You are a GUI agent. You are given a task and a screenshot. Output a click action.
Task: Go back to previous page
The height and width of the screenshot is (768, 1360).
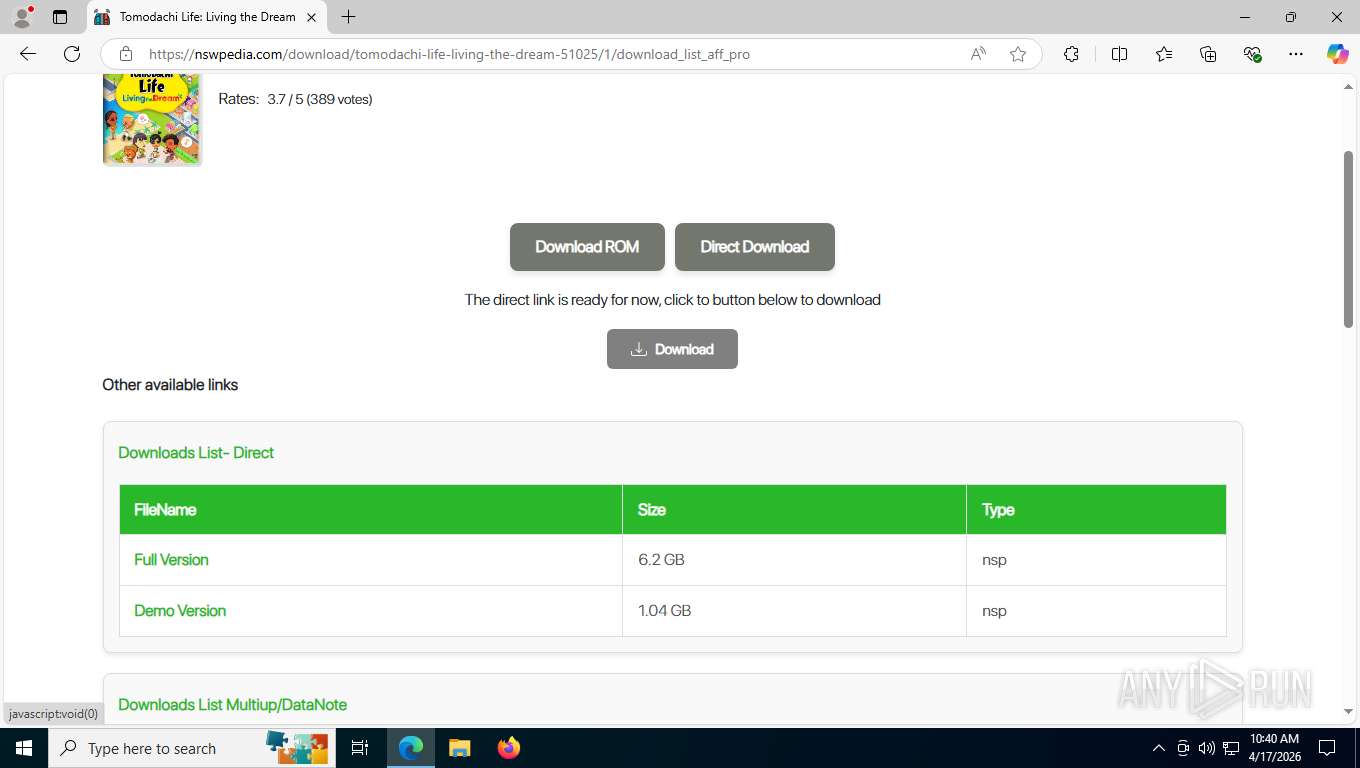(28, 54)
